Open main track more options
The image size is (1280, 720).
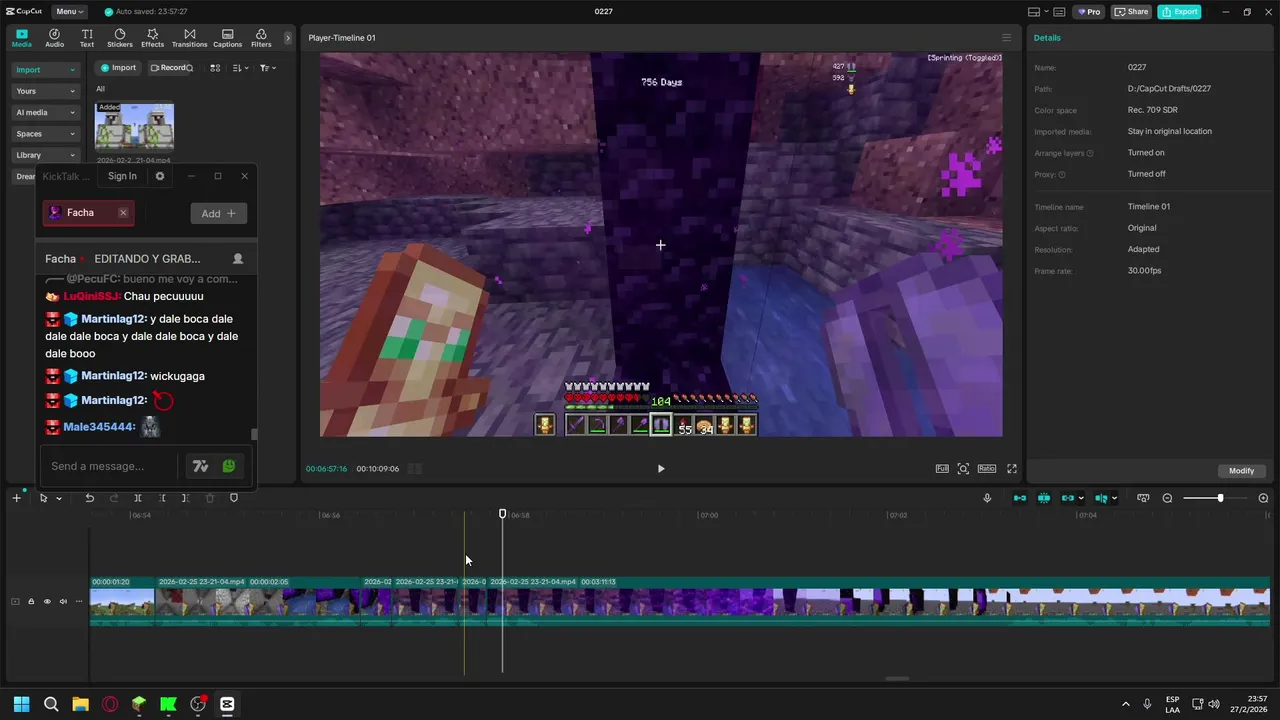click(x=79, y=602)
